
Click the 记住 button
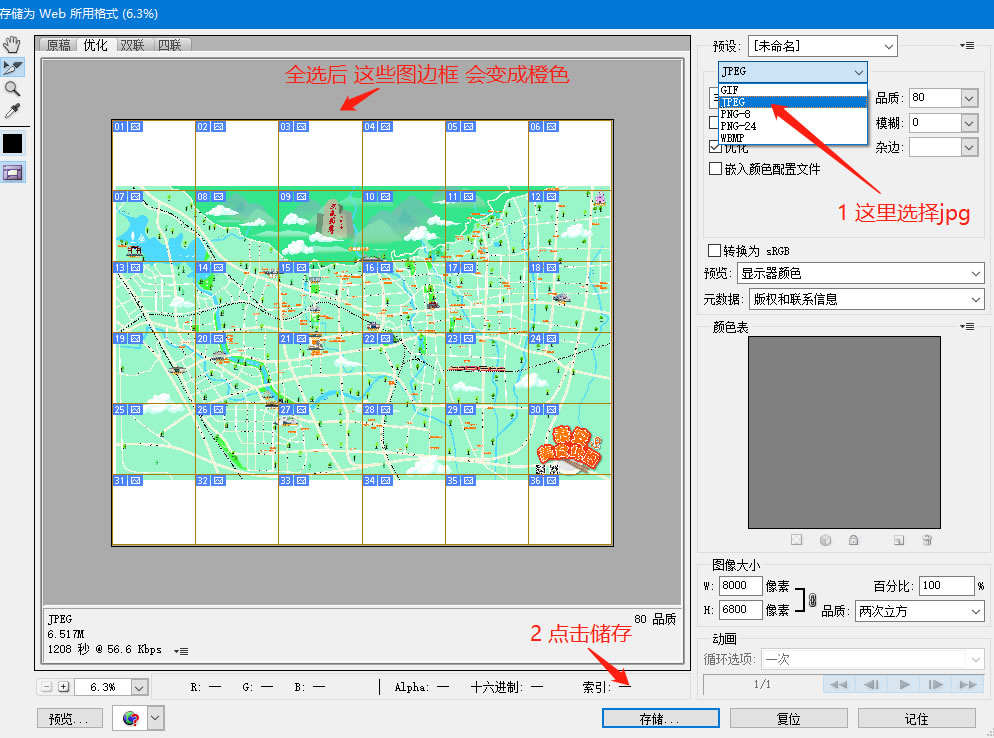click(916, 718)
